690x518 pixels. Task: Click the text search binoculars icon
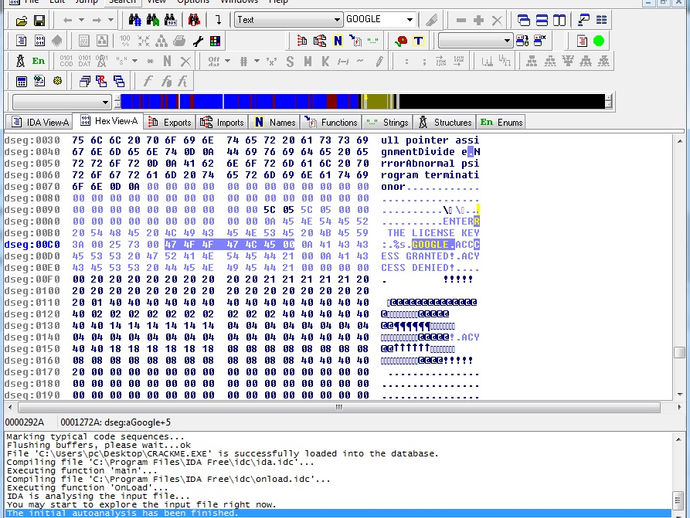coord(135,20)
